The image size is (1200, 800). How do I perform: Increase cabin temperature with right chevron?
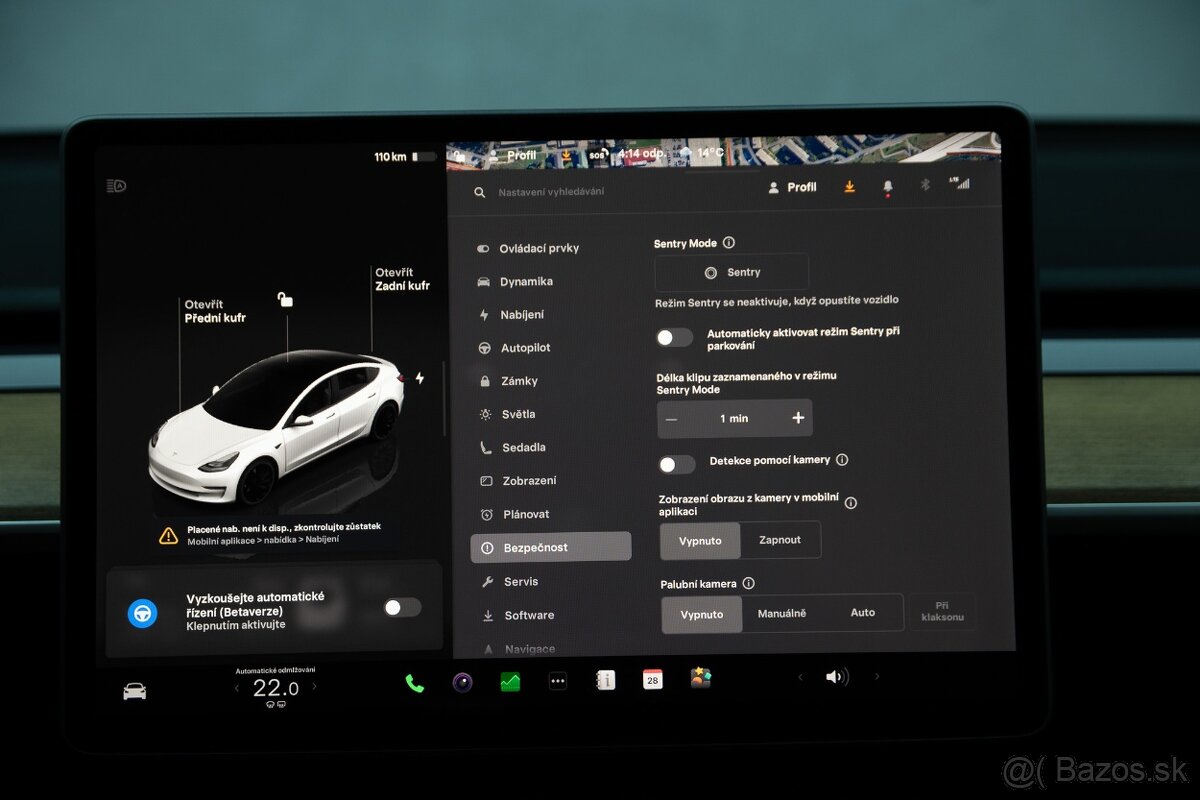coord(313,687)
